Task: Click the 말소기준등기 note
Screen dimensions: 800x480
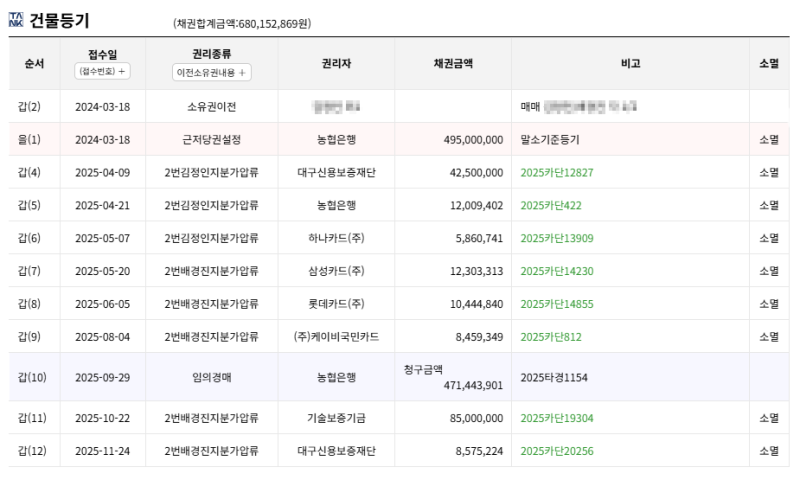Action: pos(550,140)
